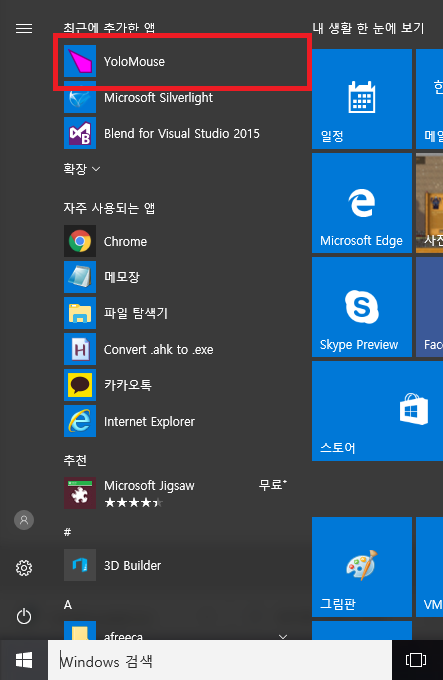Open 메모장 (Notepad) app
Image resolution: width=443 pixels, height=680 pixels.
pos(180,277)
